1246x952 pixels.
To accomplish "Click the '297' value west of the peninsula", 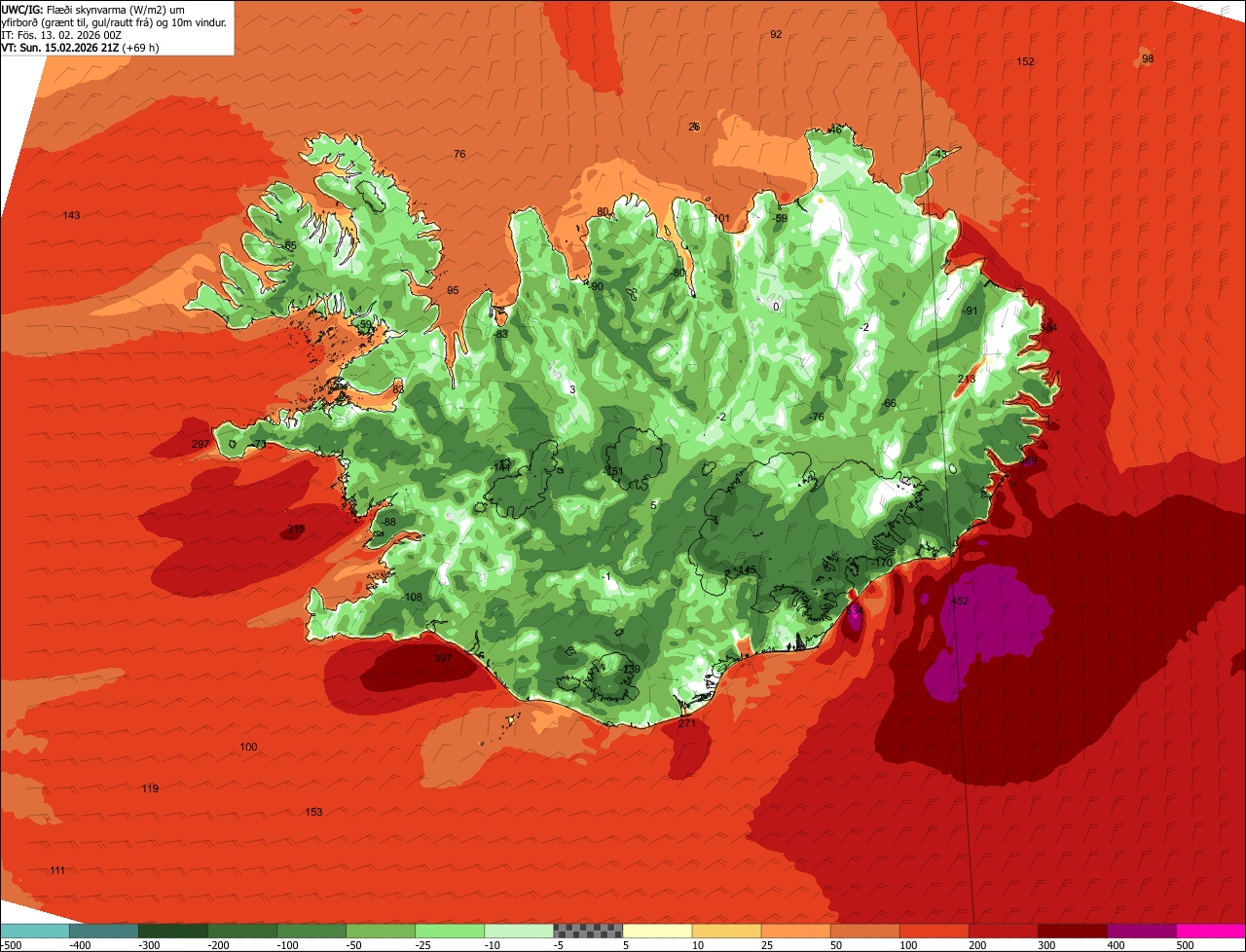I will click(201, 444).
